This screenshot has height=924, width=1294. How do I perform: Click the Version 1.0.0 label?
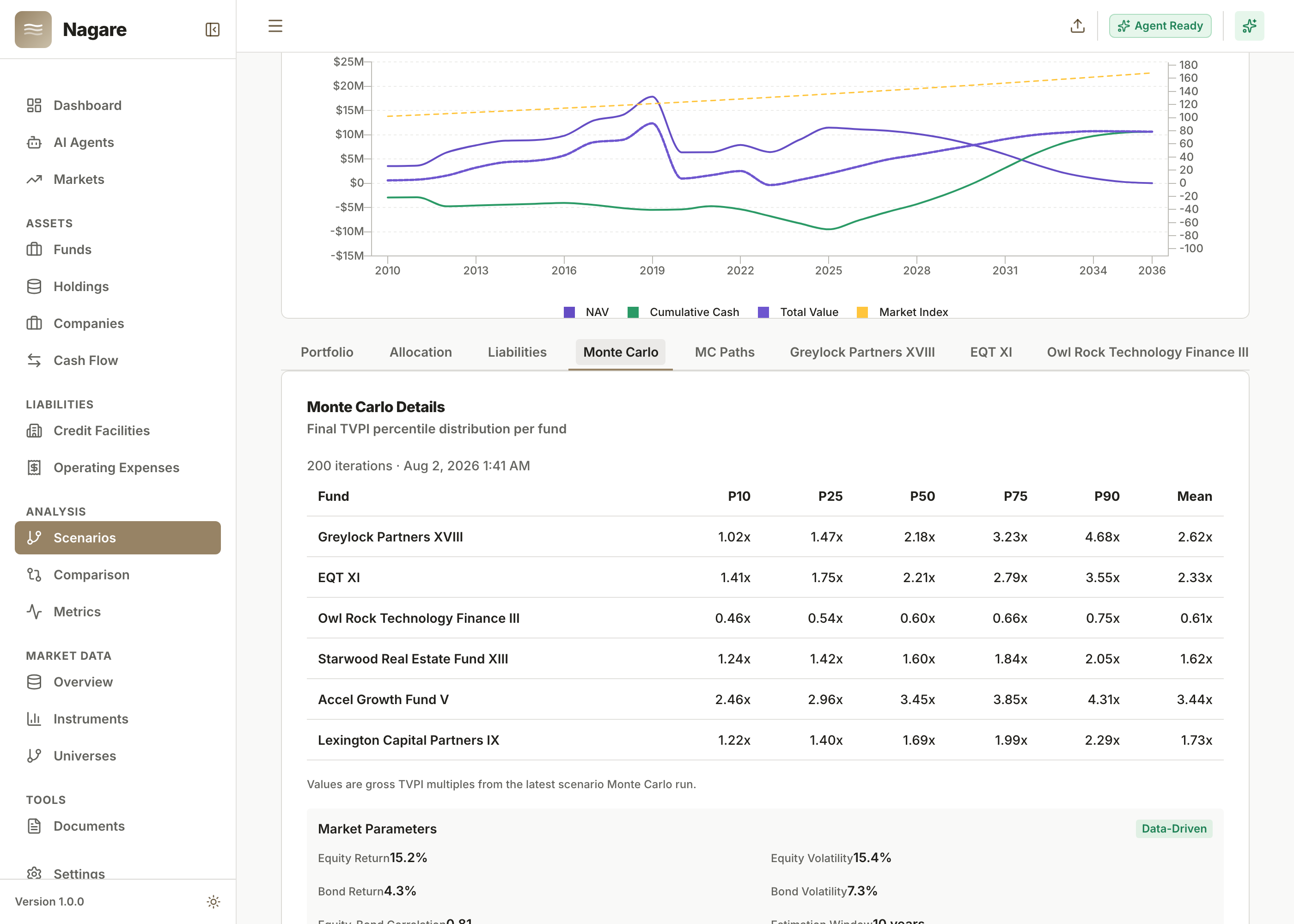(49, 902)
